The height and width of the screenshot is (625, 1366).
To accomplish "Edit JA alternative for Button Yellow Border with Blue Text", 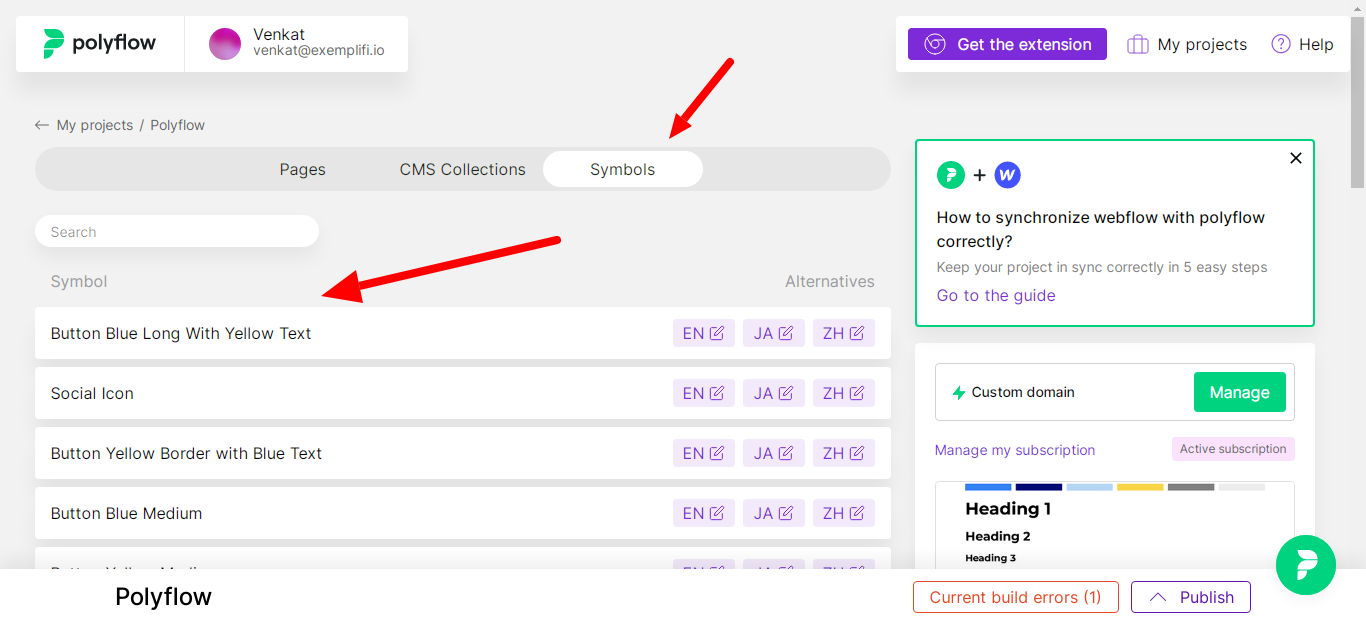I will point(774,453).
